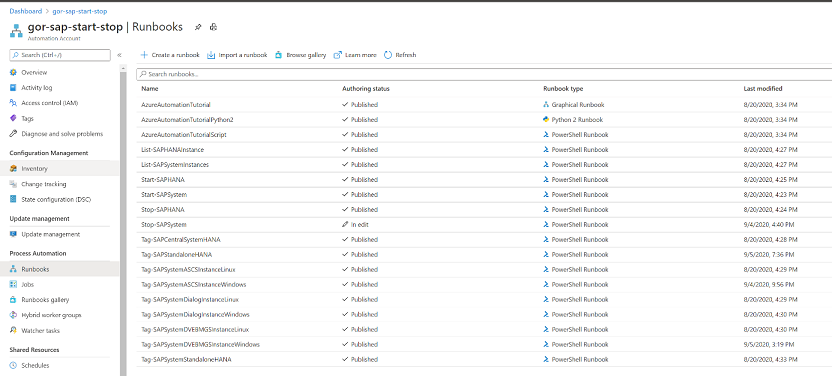Focus the Search runbooks field
The image size is (832, 376).
tap(484, 74)
